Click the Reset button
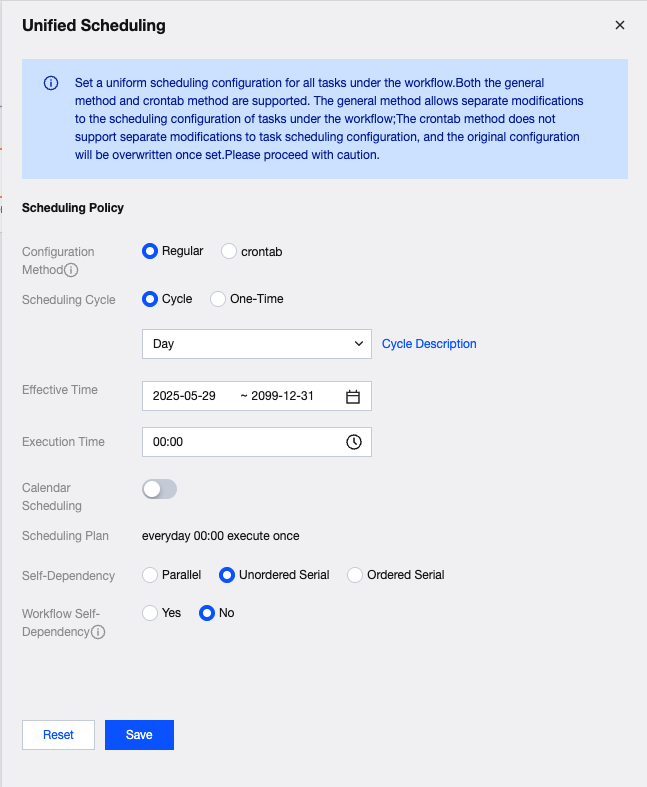This screenshot has width=647, height=787. [58, 735]
